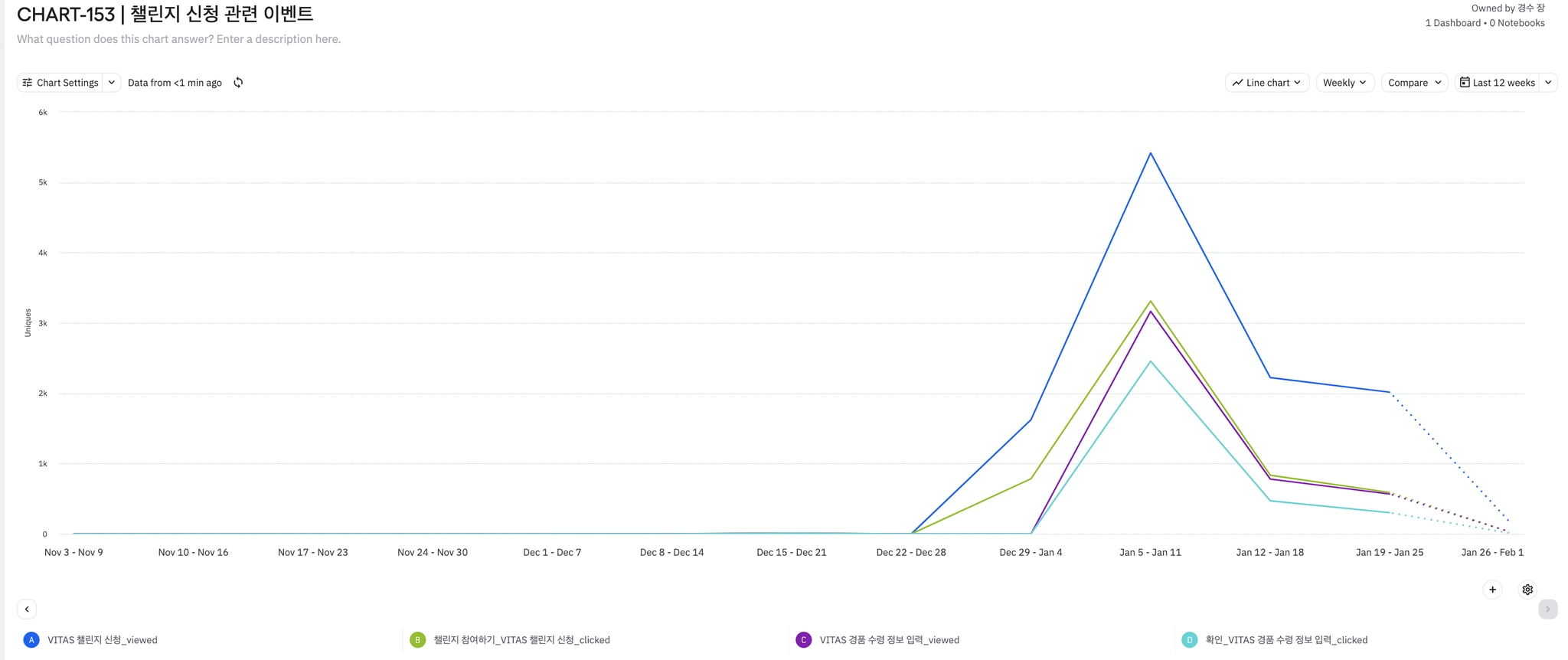
Task: Click series D teal color circle
Action: tap(1189, 640)
